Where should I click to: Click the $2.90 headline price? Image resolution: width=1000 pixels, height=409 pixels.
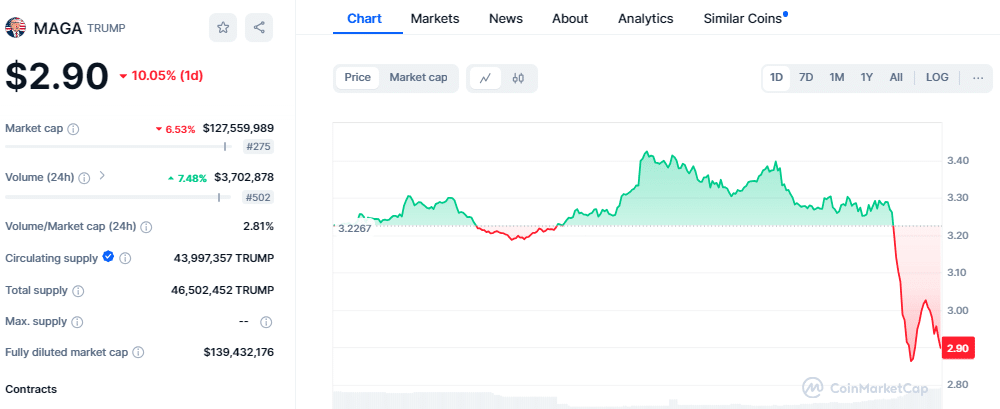pos(57,76)
